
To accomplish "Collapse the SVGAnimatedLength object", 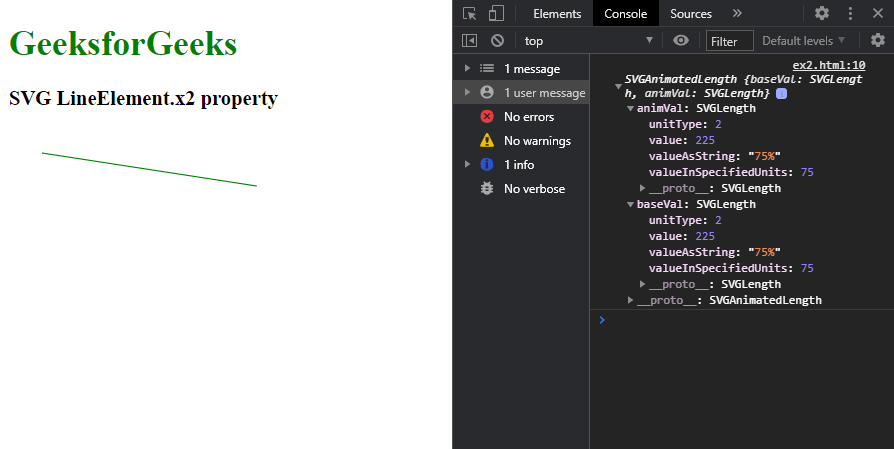I will [x=618, y=87].
